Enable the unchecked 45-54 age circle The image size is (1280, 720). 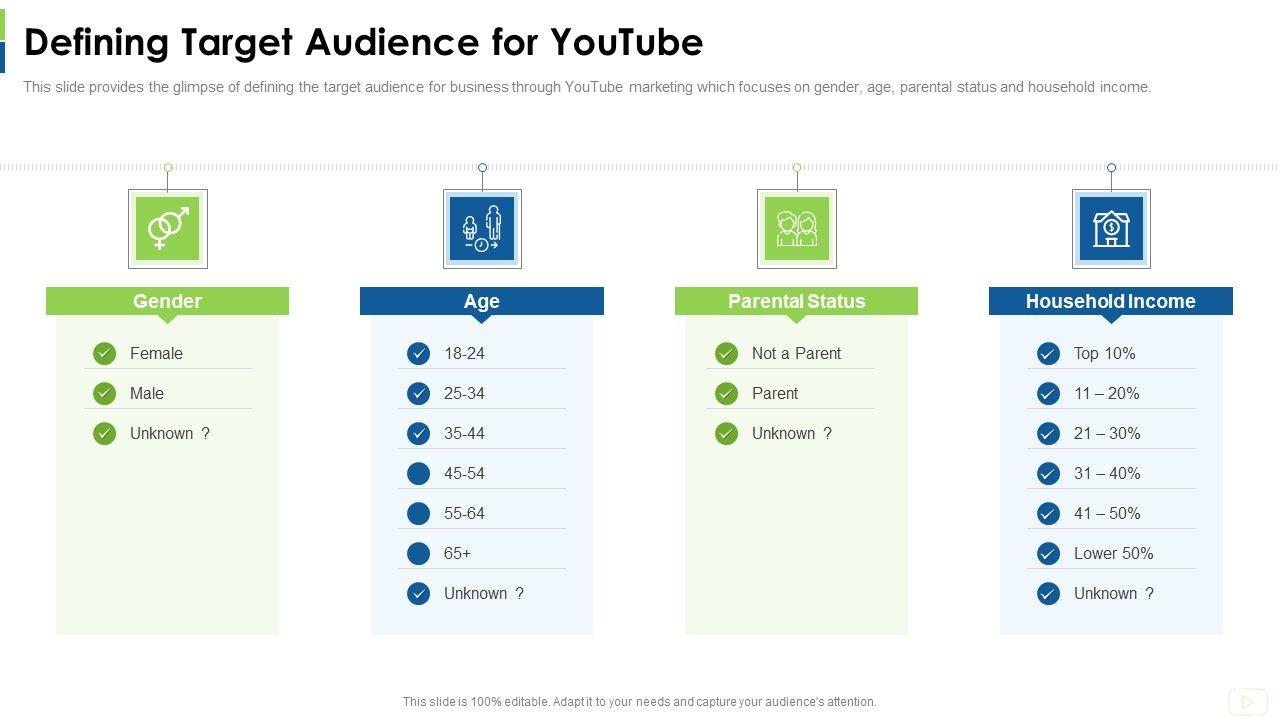coord(419,473)
